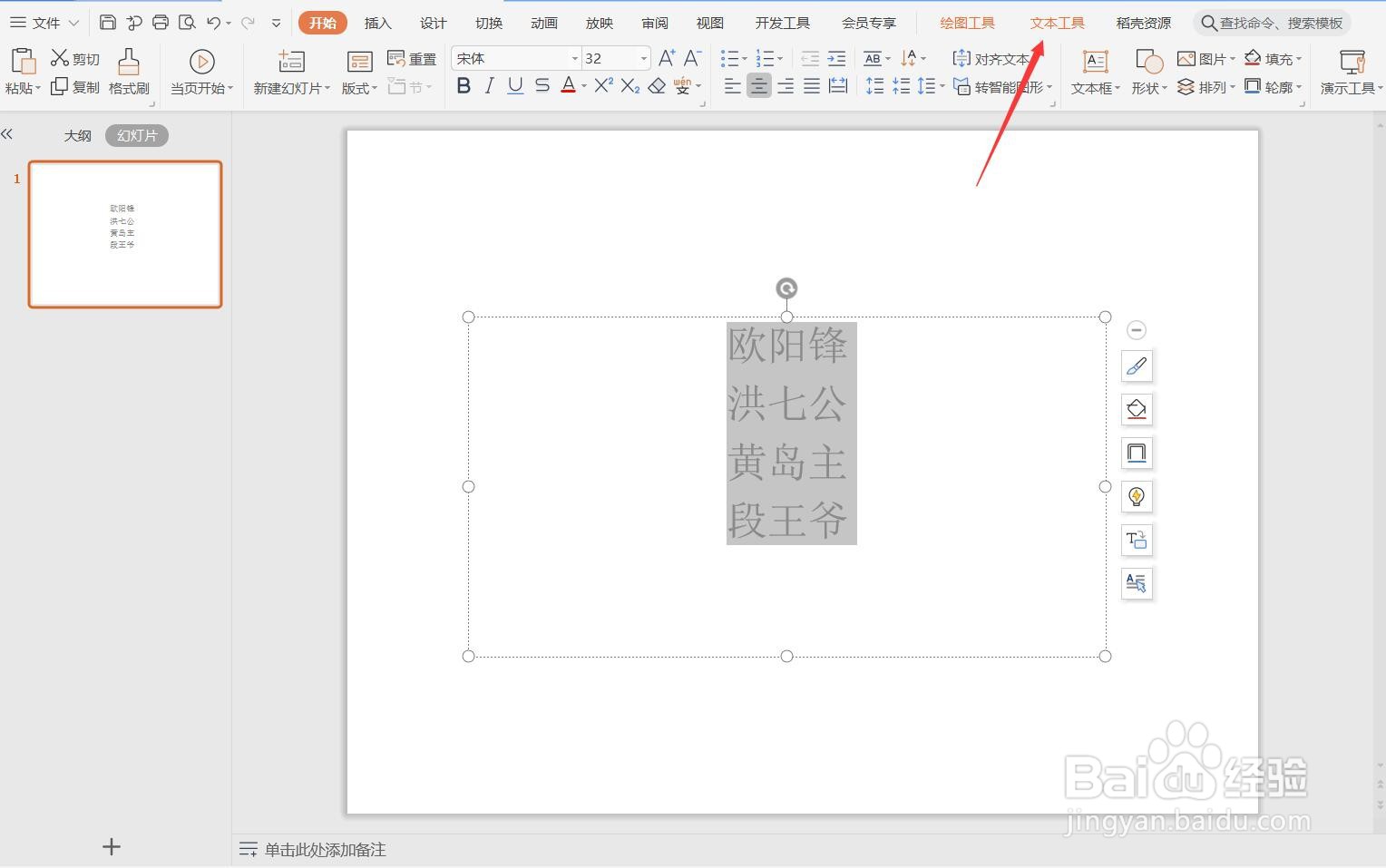Click the lightbulb smart suggestion icon

[1137, 496]
